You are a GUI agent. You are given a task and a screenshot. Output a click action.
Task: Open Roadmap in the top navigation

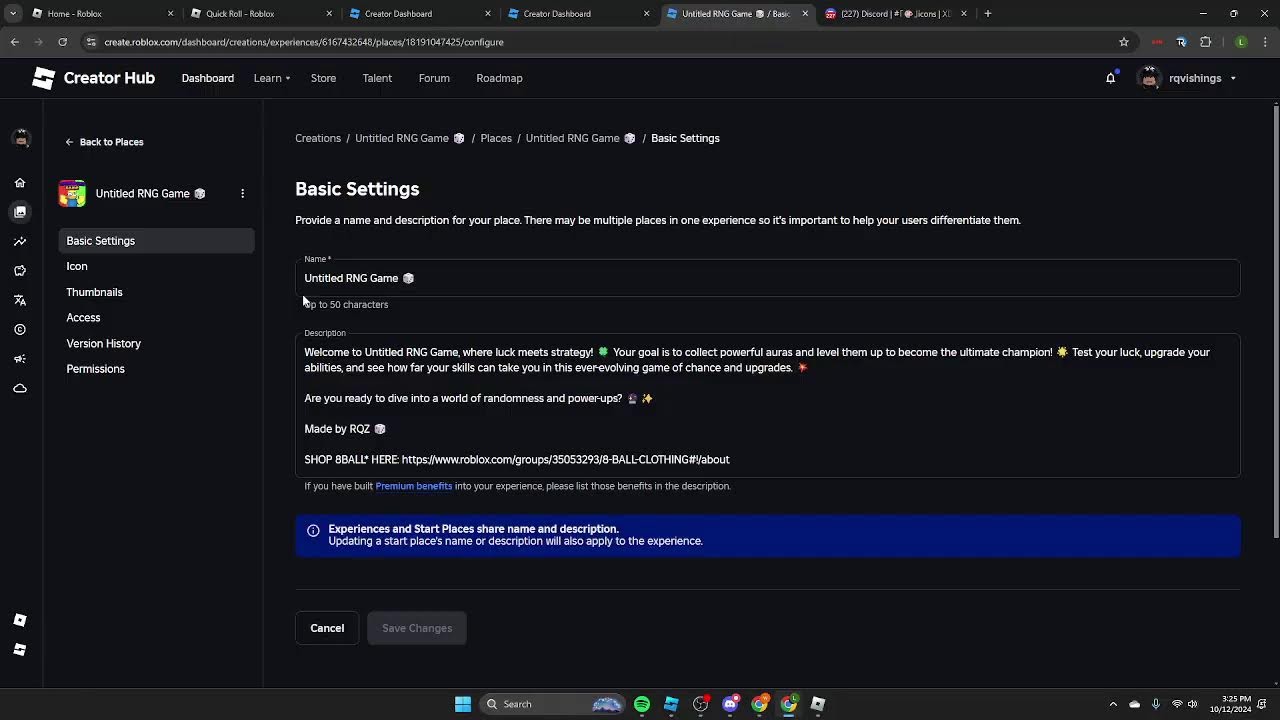point(499,78)
